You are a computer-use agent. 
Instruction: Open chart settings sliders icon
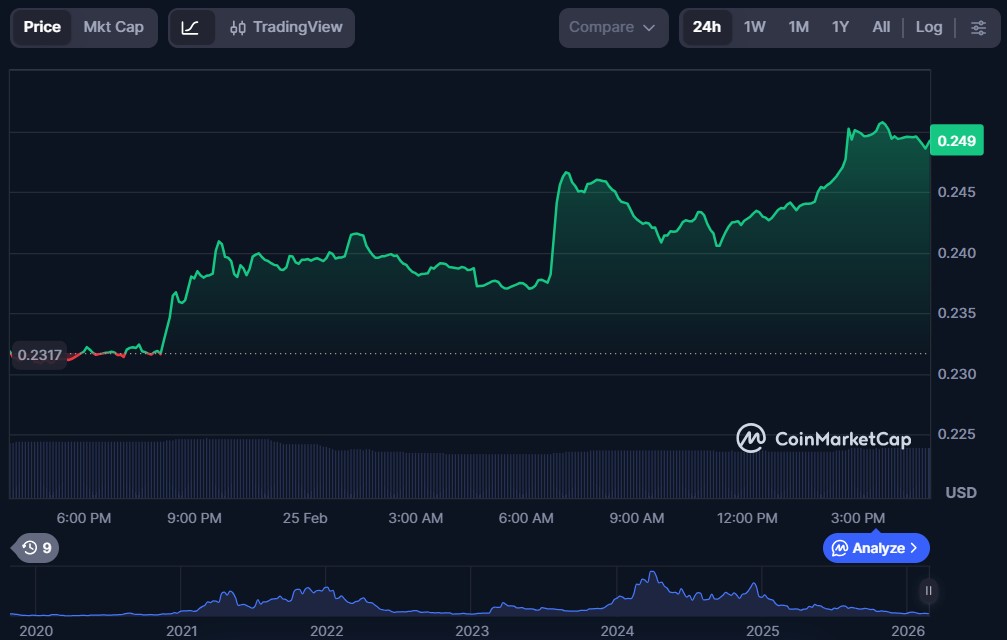click(x=978, y=27)
